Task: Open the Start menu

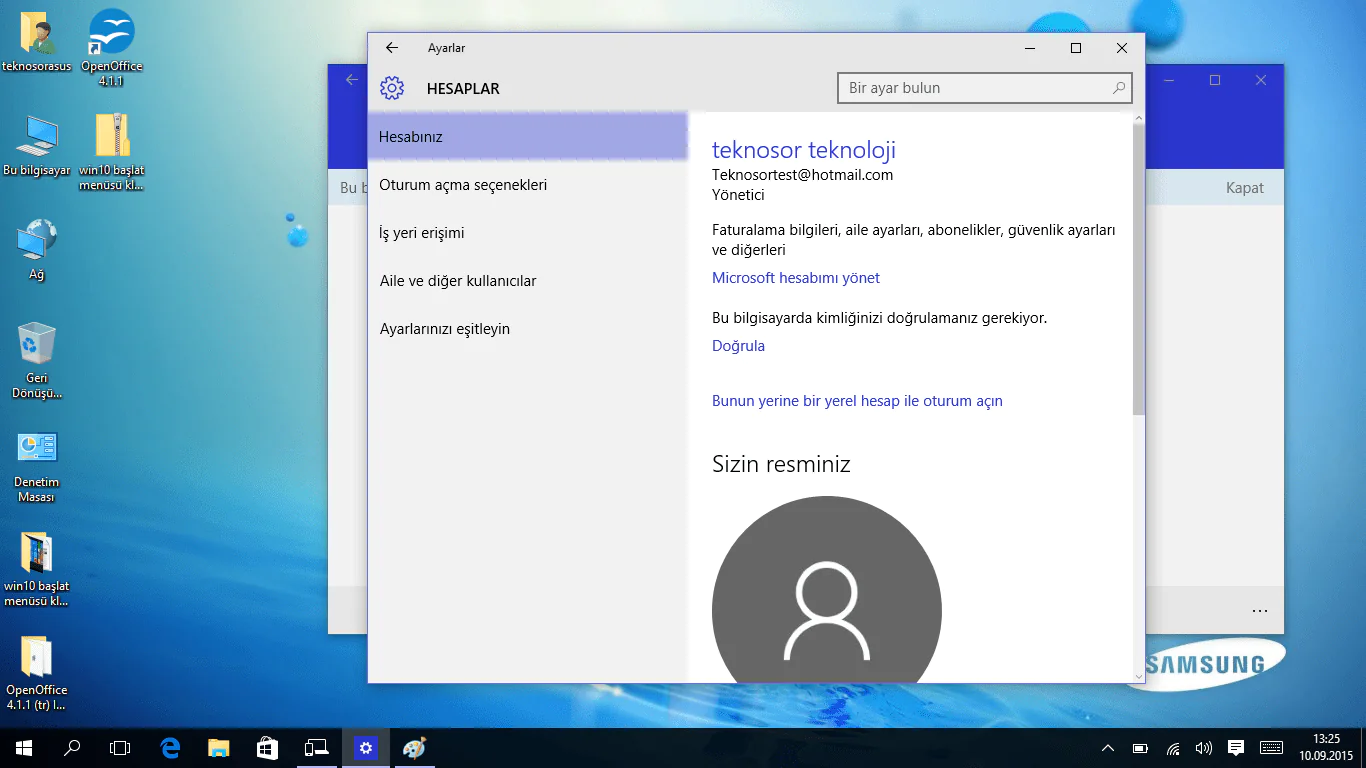Action: point(21,747)
